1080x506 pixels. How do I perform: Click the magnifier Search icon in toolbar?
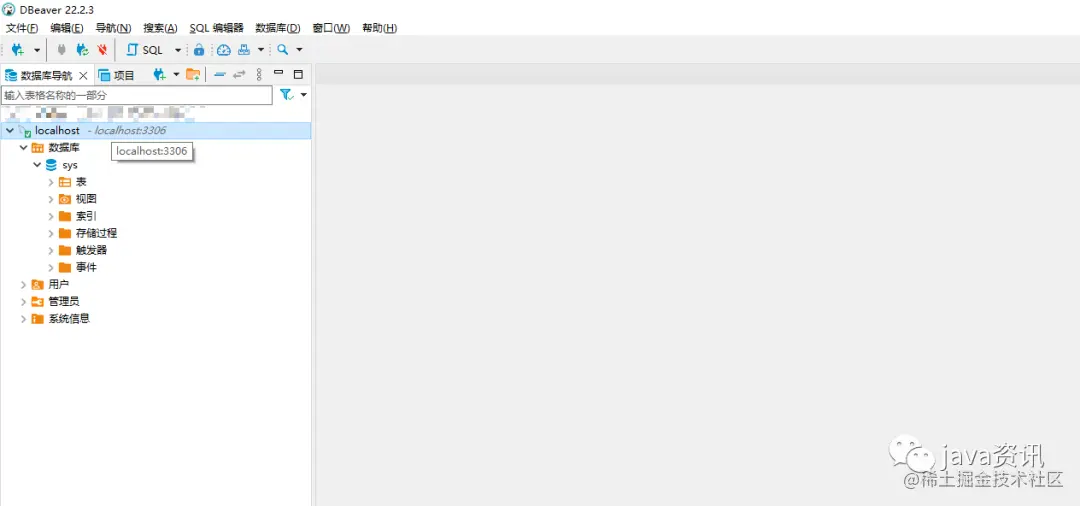coord(282,50)
